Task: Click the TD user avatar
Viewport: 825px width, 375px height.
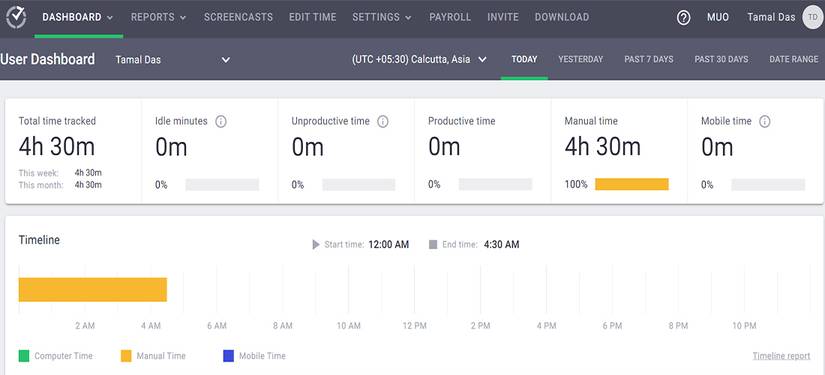Action: point(813,17)
